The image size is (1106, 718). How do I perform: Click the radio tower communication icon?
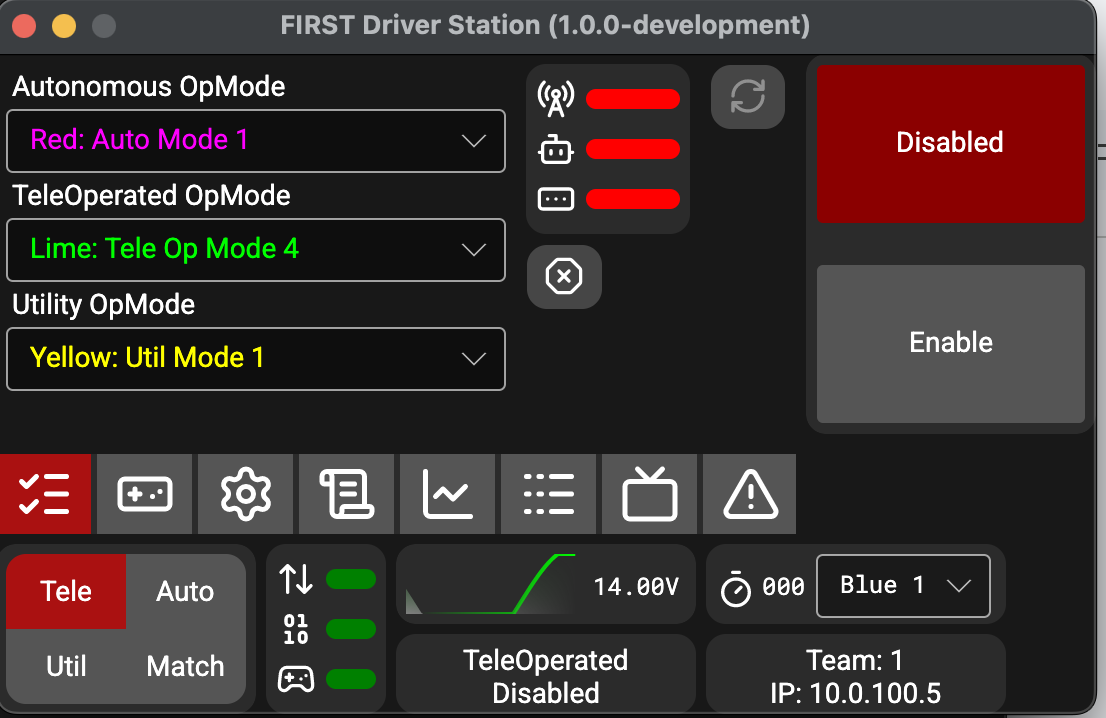coord(556,99)
